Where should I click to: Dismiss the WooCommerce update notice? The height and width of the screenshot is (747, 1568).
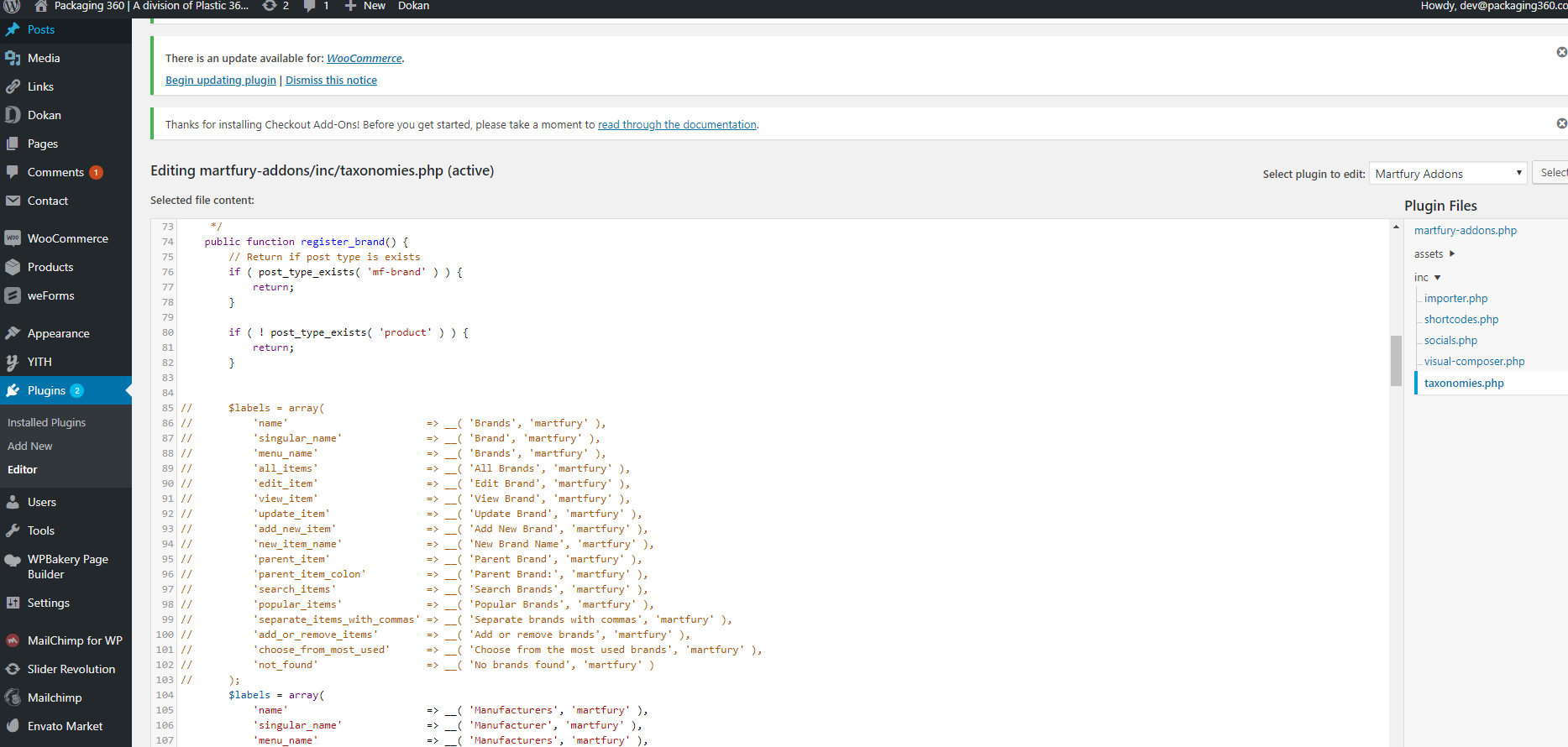pos(1561,52)
